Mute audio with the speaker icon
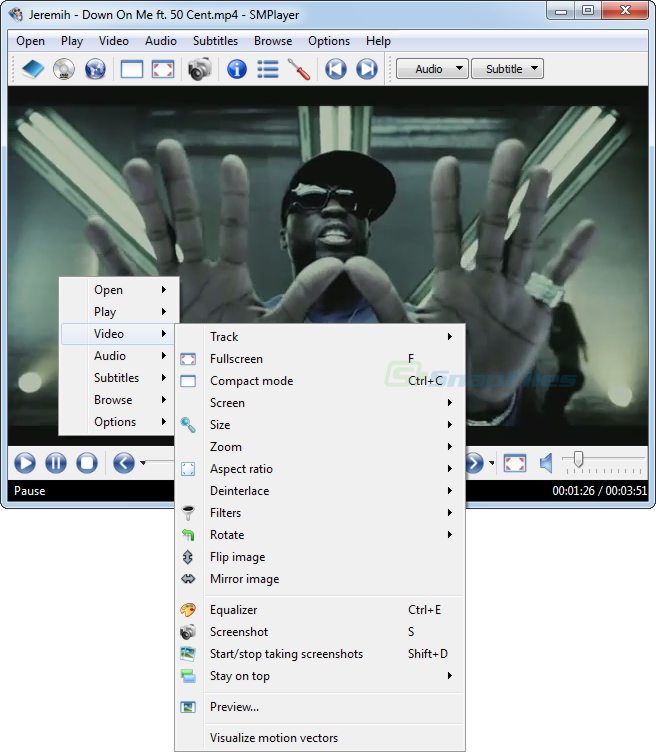 [546, 463]
